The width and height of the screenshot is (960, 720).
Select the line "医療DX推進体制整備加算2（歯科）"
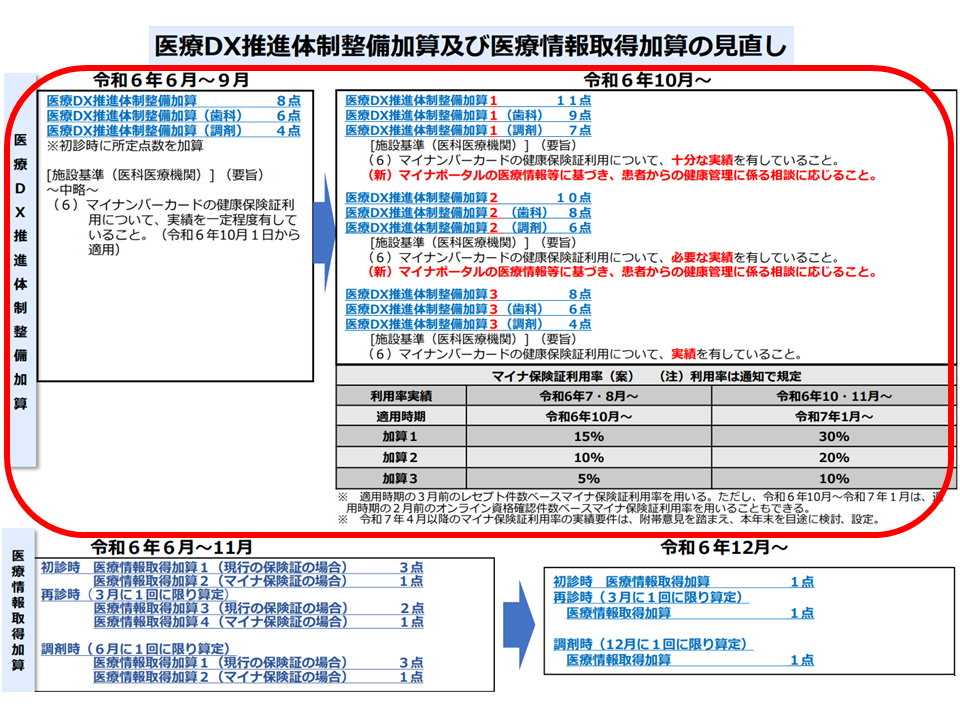pos(468,212)
